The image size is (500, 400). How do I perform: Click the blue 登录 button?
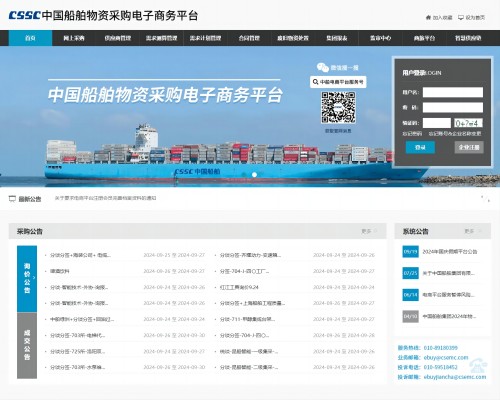[x=420, y=147]
